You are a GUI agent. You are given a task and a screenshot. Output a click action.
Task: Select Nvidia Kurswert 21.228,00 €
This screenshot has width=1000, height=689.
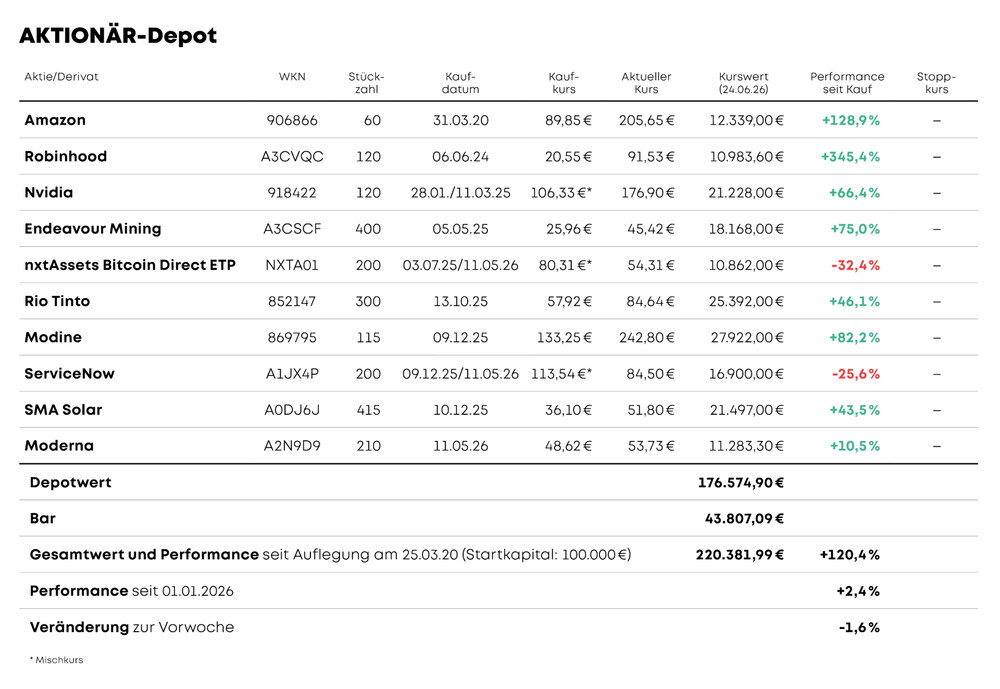tap(746, 193)
